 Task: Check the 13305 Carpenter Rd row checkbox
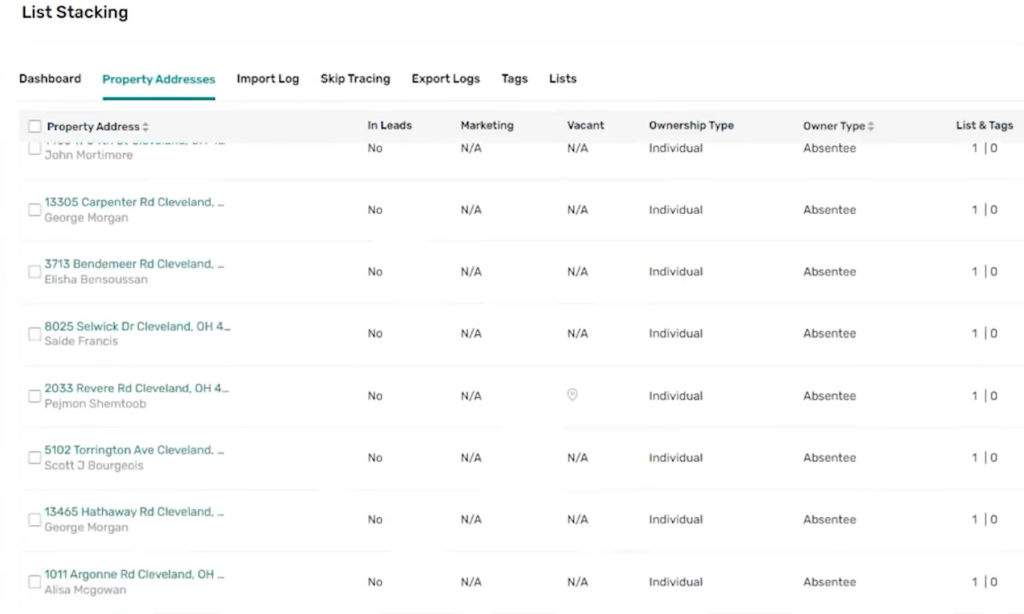[34, 209]
